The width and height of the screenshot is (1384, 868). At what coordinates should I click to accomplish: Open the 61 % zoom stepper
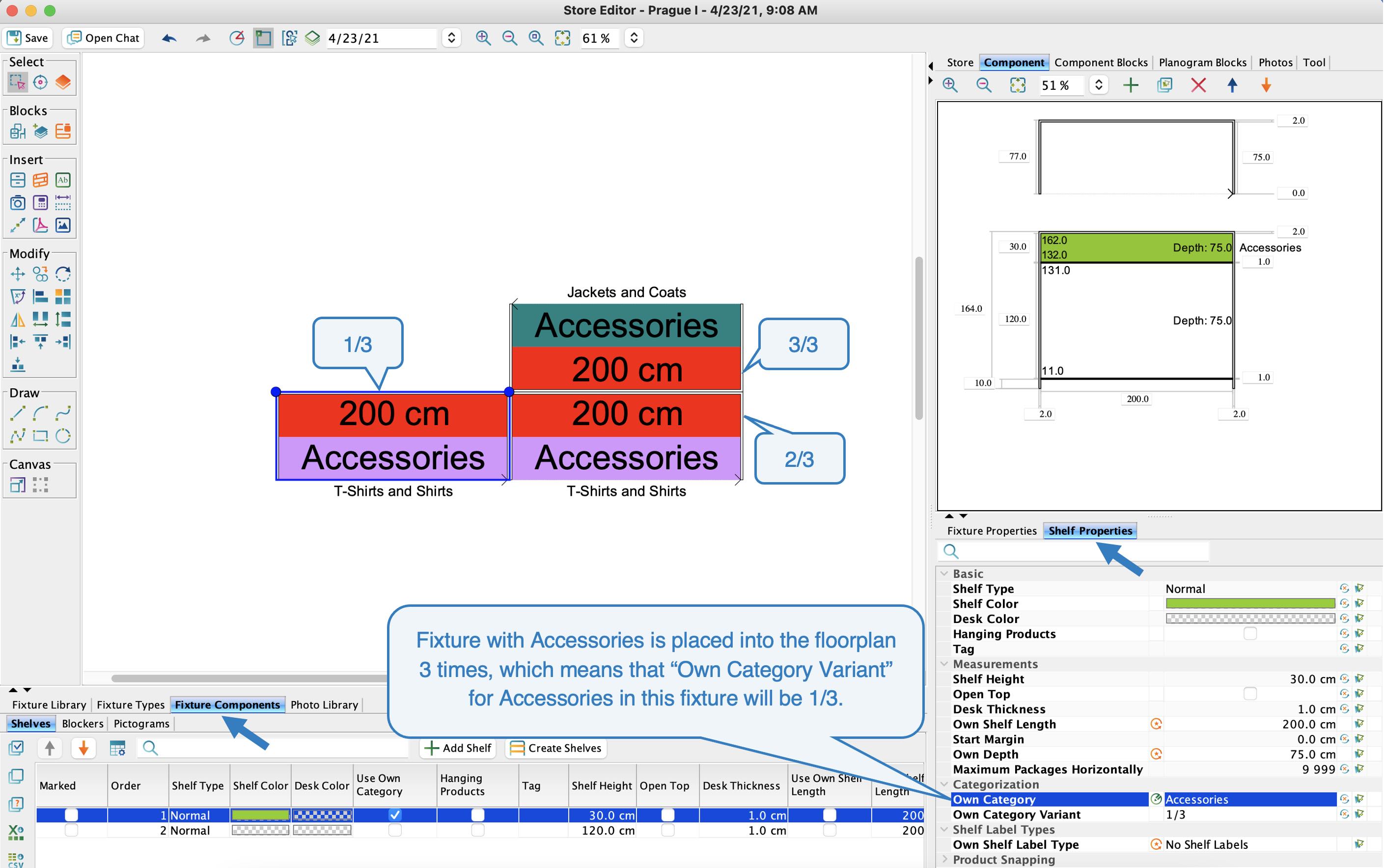click(x=634, y=38)
